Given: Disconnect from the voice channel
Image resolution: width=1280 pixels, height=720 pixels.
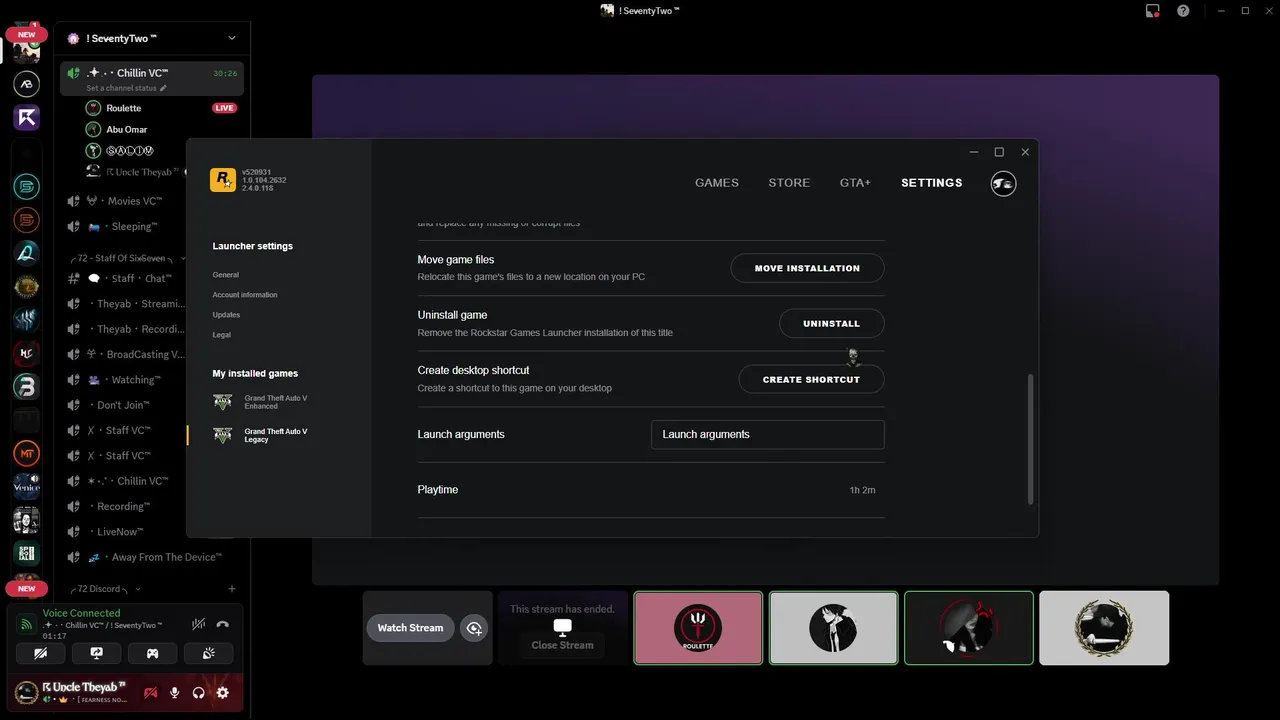Looking at the screenshot, I should pyautogui.click(x=222, y=624).
